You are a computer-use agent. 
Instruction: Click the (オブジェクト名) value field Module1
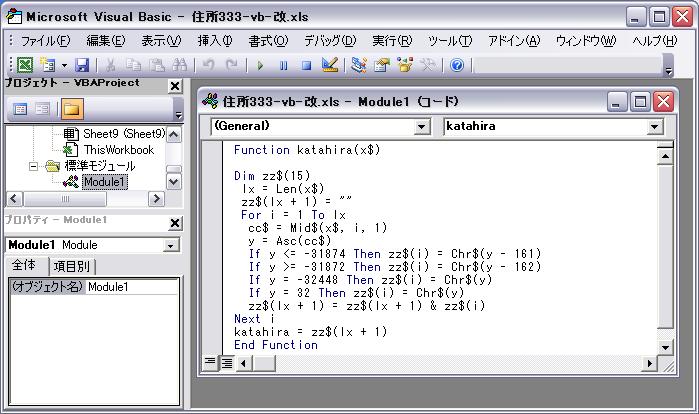[x=132, y=287]
